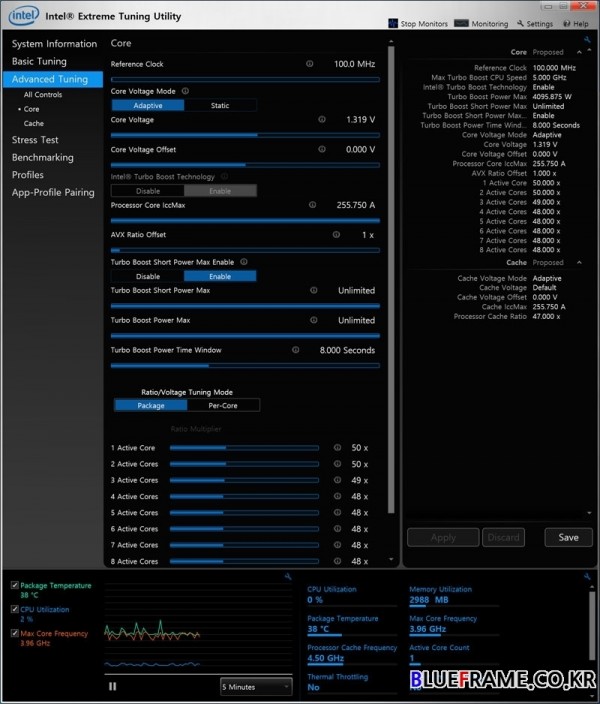This screenshot has width=600, height=704.
Task: Open the 5 Minutes time range dropdown
Action: (x=256, y=687)
